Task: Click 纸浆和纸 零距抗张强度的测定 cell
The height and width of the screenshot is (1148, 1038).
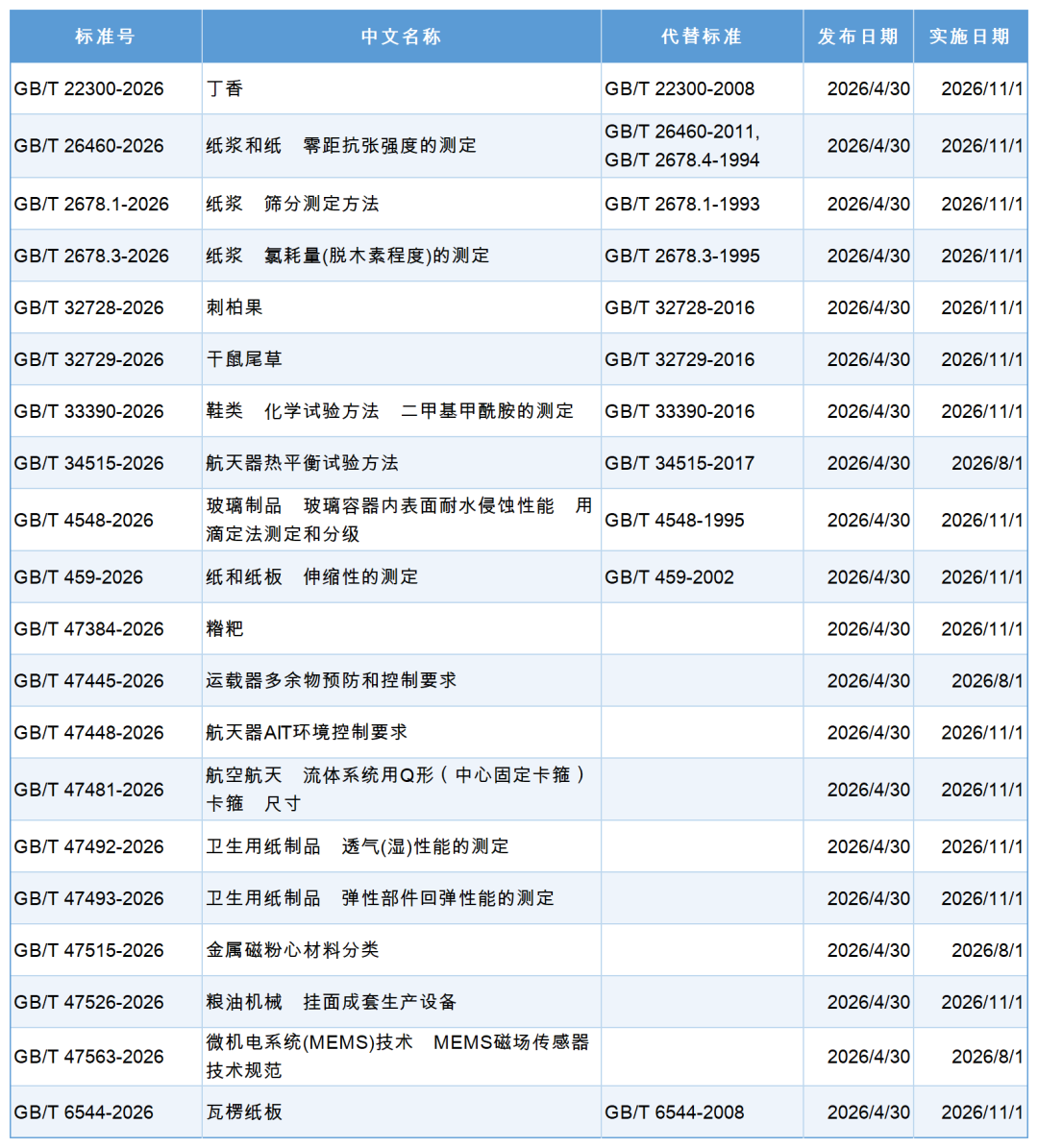Action: coord(402,146)
